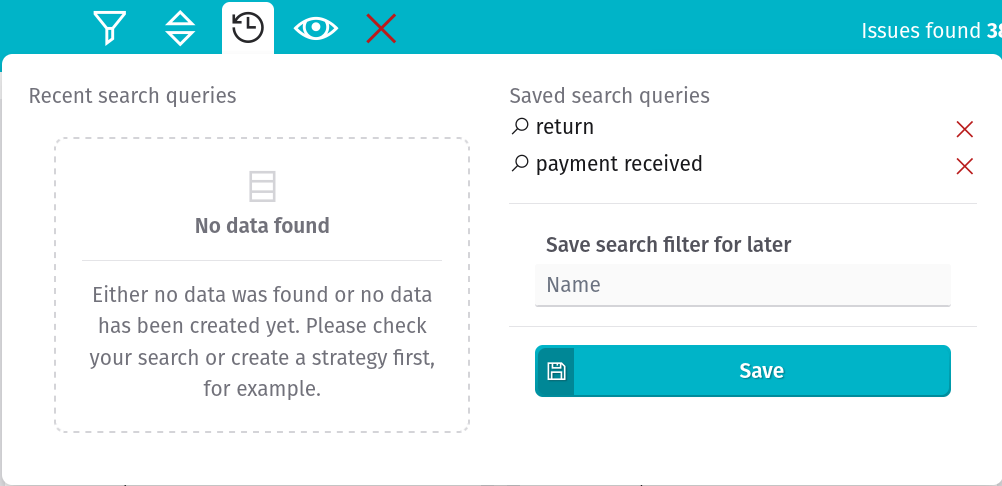Remove the "payment received" saved query
This screenshot has height=486, width=1002.
coord(964,167)
